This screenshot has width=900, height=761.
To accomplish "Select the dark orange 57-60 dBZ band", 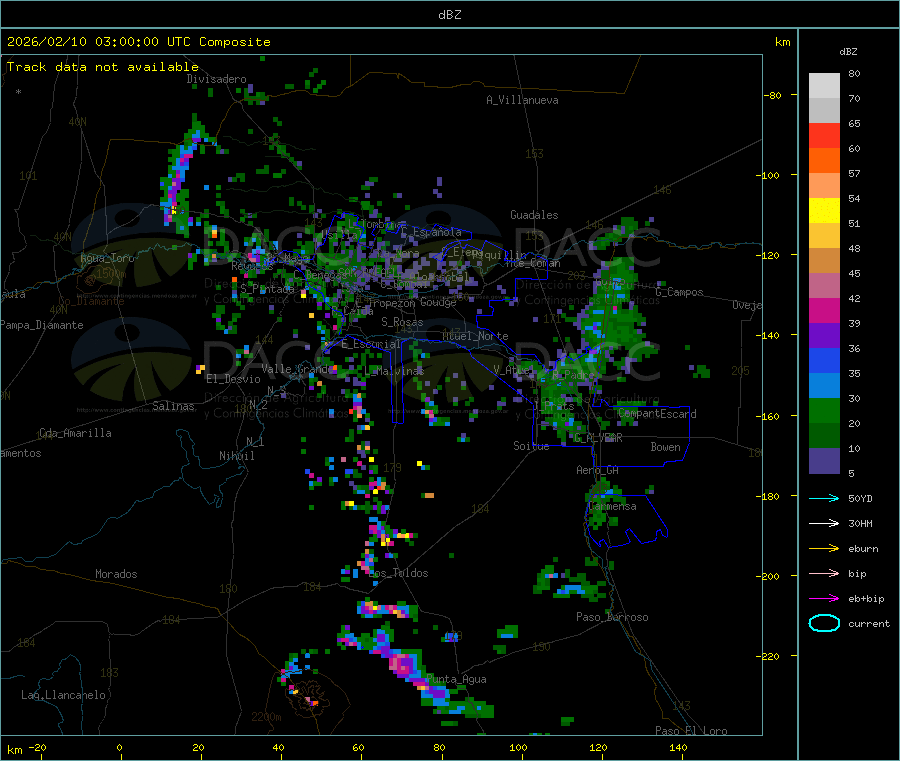I will click(824, 161).
